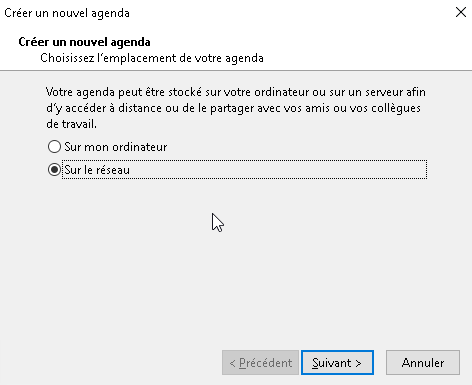Click the greyed "< Précédent" button
Image resolution: width=472 pixels, height=385 pixels.
pyautogui.click(x=260, y=363)
